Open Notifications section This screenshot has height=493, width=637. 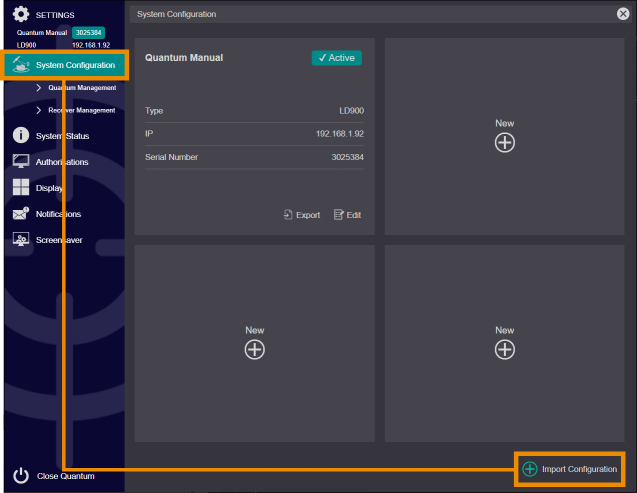click(x=58, y=214)
